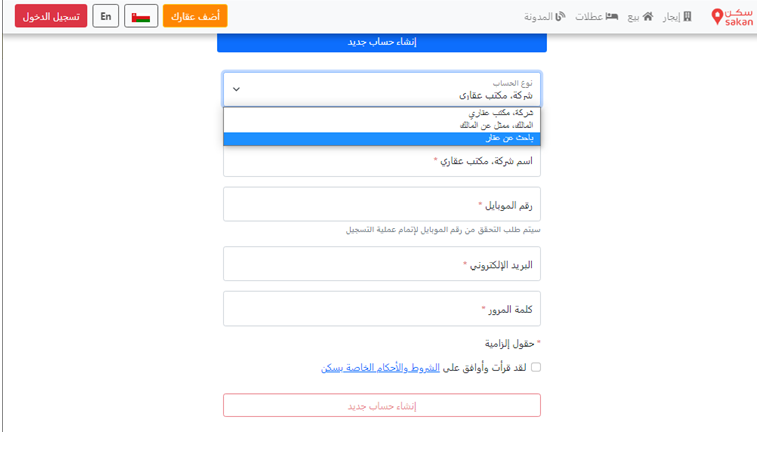Choose highlighted باحث عن عقار option

pos(382,139)
